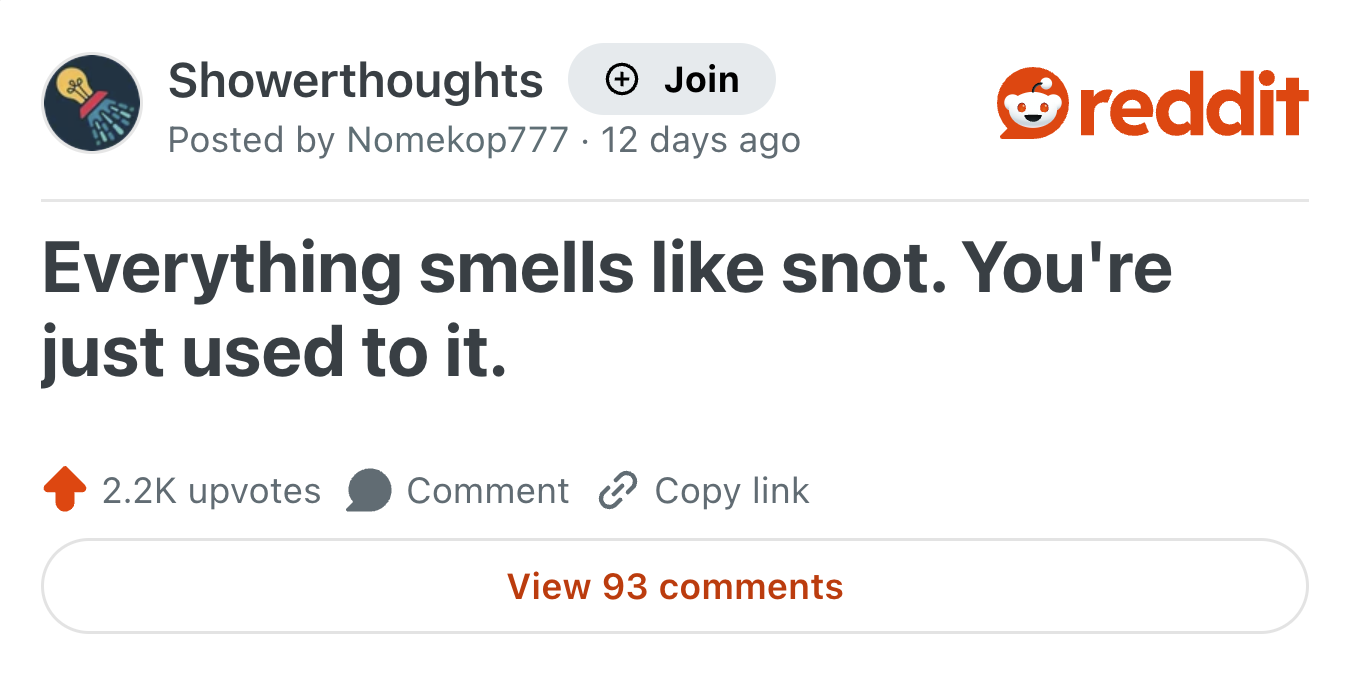
Task: Open Nomekop777's user profile
Action: [457, 140]
